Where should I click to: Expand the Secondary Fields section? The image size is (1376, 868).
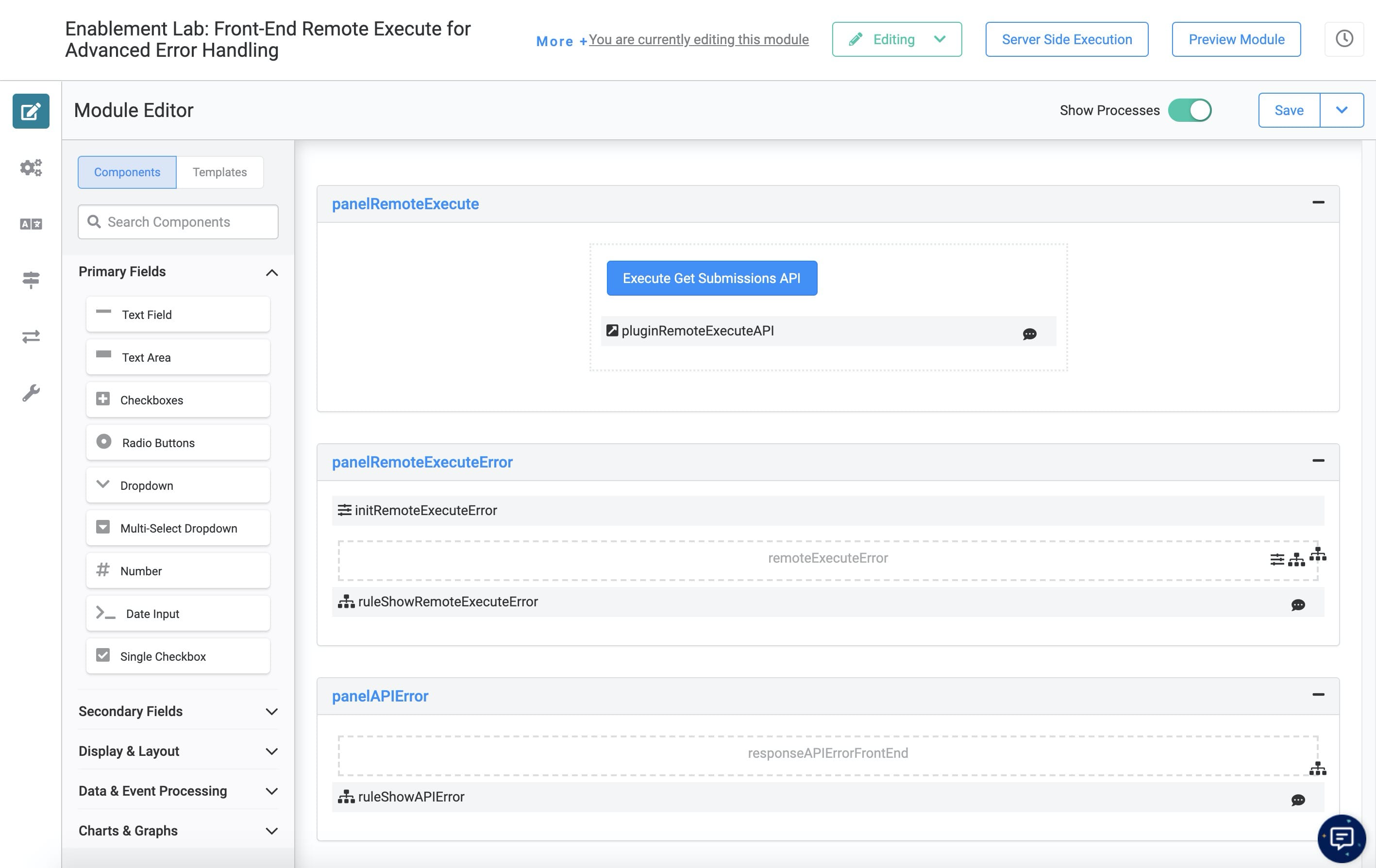pyautogui.click(x=272, y=711)
